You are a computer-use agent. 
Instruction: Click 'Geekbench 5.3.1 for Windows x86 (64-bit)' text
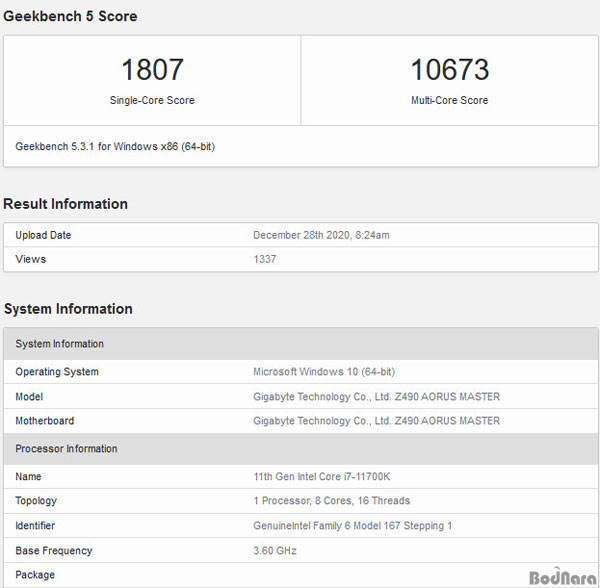pos(115,147)
